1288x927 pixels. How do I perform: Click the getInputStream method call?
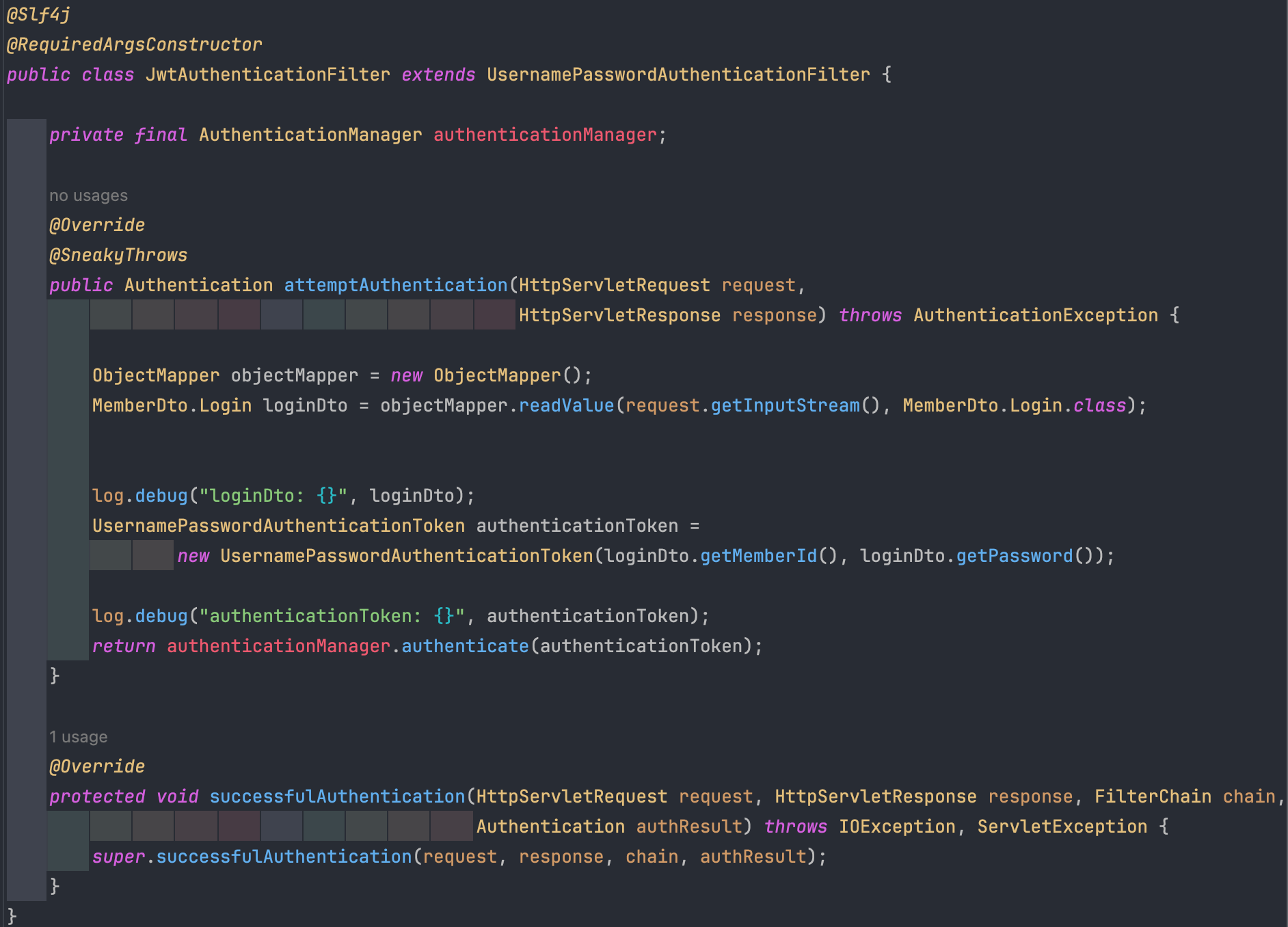point(786,405)
